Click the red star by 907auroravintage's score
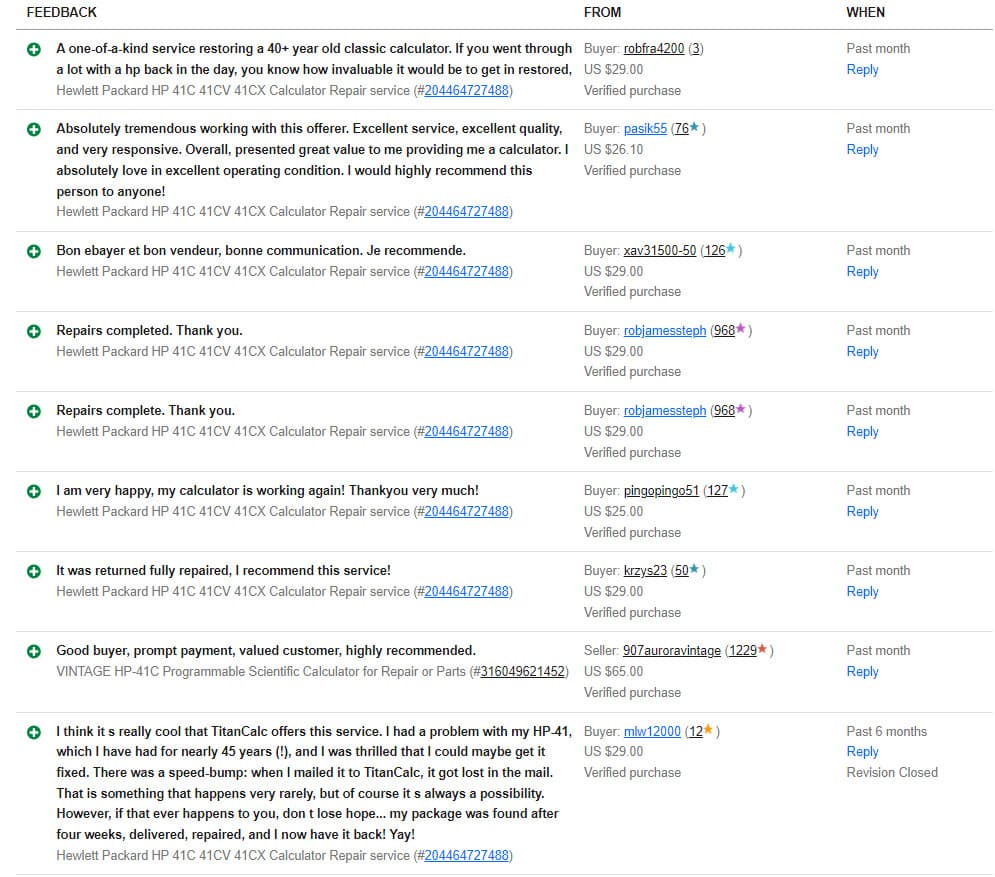This screenshot has width=995, height=877. click(x=763, y=650)
